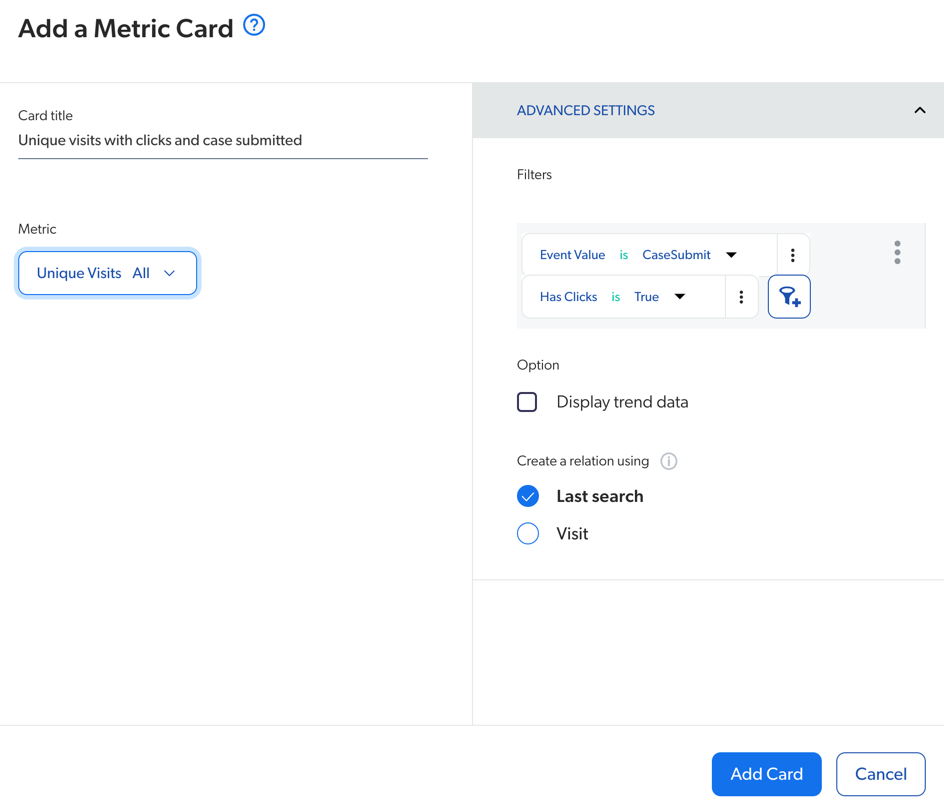The image size is (944, 805).
Task: Open the Unique Visits metric dropdown
Action: (x=107, y=272)
